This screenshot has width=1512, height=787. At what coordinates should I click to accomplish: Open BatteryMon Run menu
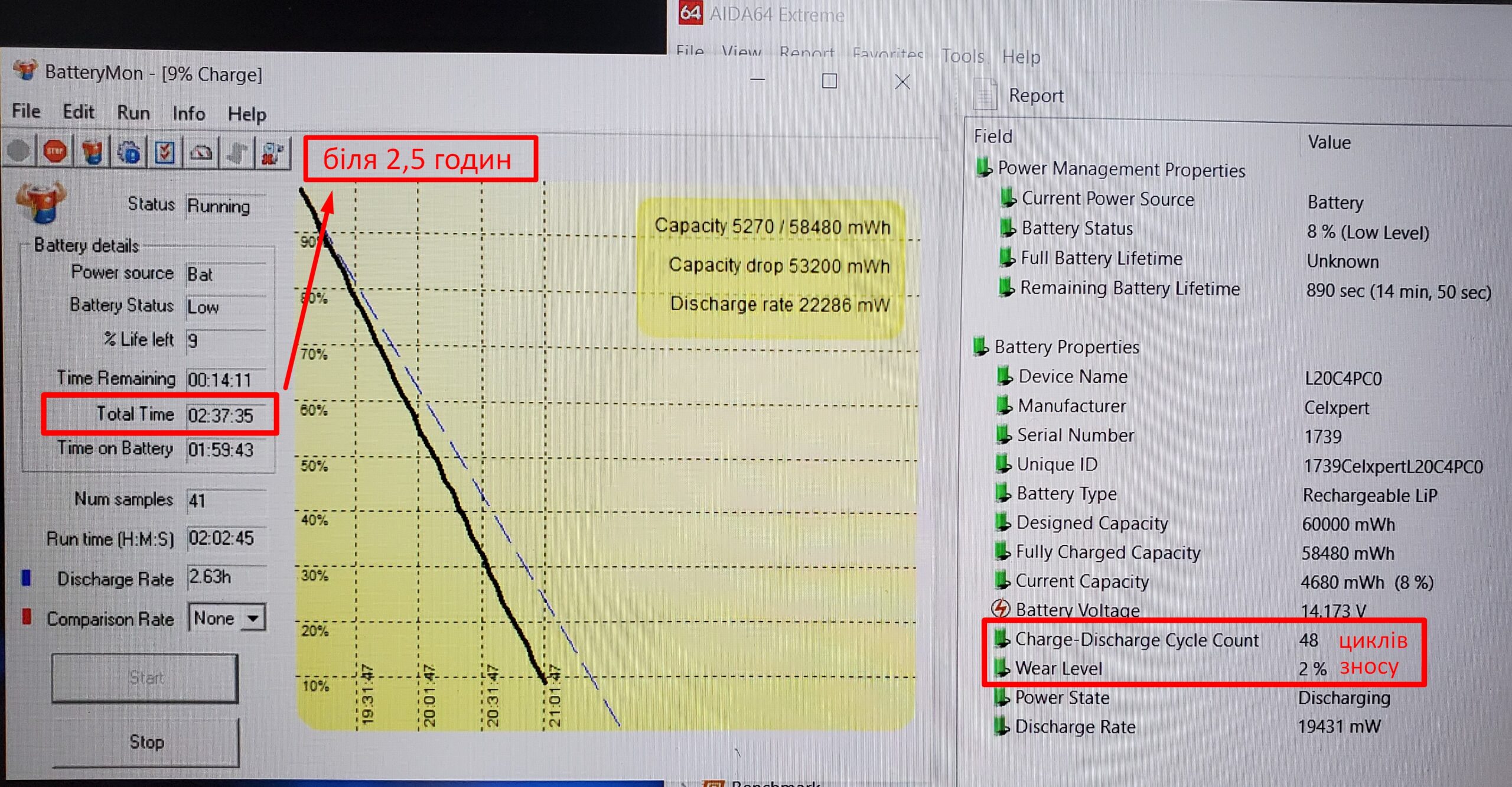coord(133,112)
